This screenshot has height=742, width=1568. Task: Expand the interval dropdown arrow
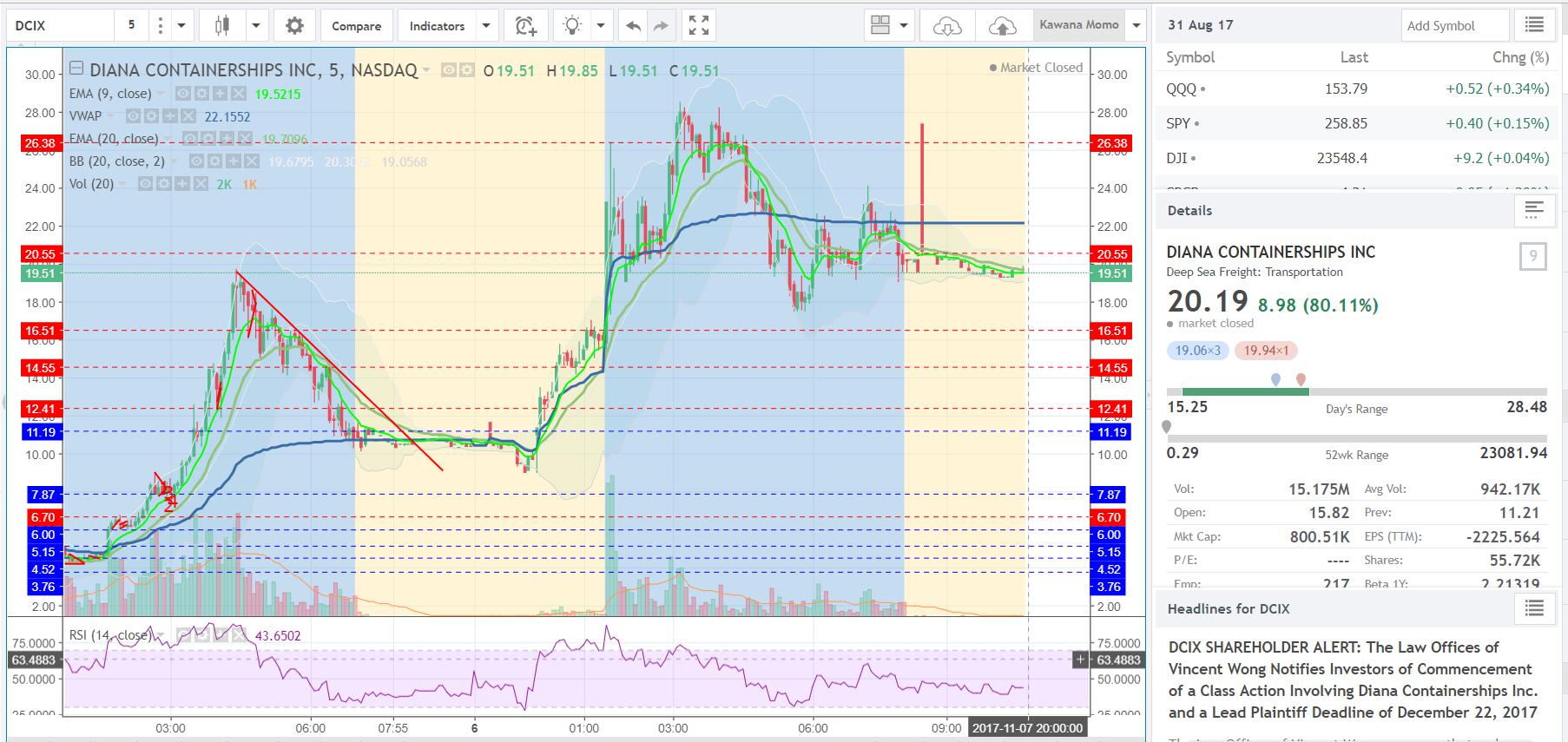(181, 26)
